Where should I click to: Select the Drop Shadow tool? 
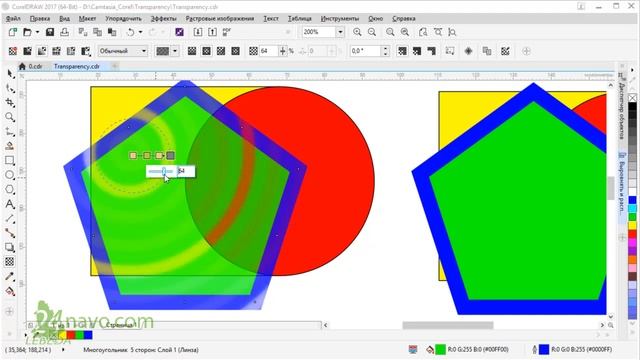point(10,247)
